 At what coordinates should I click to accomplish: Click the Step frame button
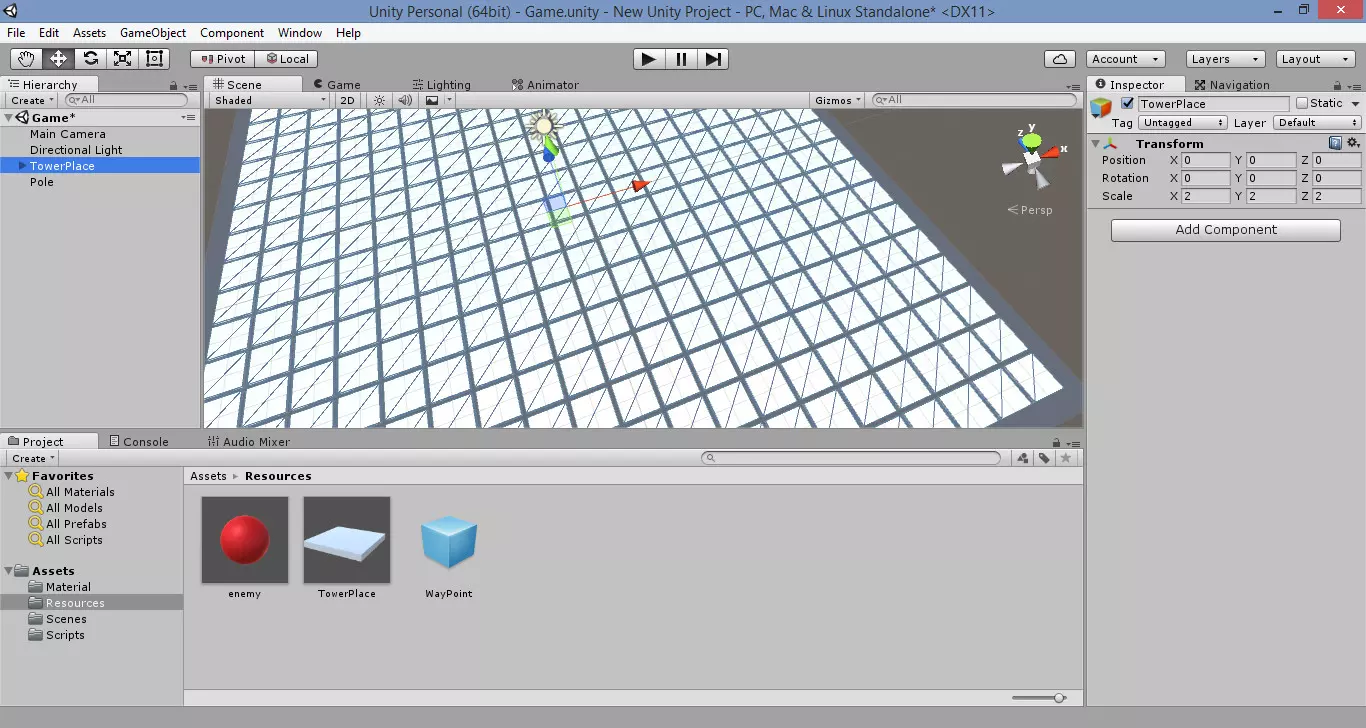tap(712, 59)
